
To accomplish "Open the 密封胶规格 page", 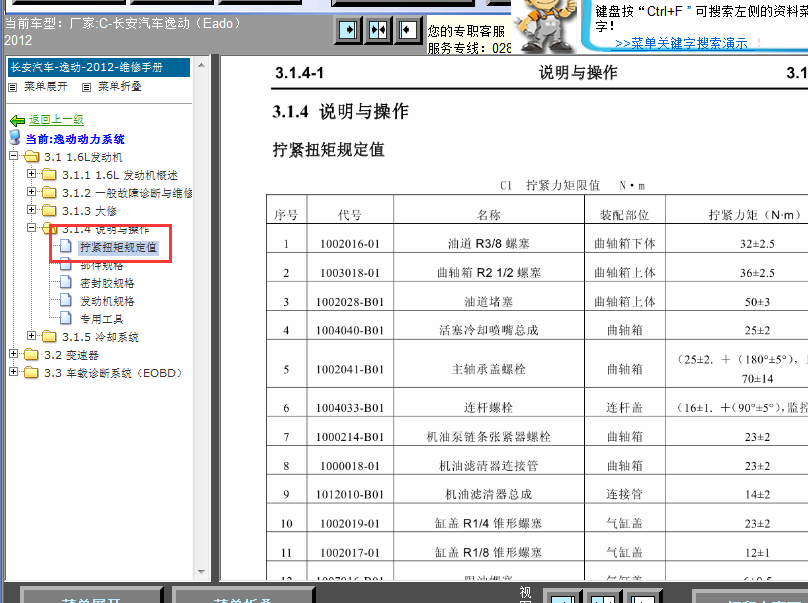I will [x=107, y=283].
